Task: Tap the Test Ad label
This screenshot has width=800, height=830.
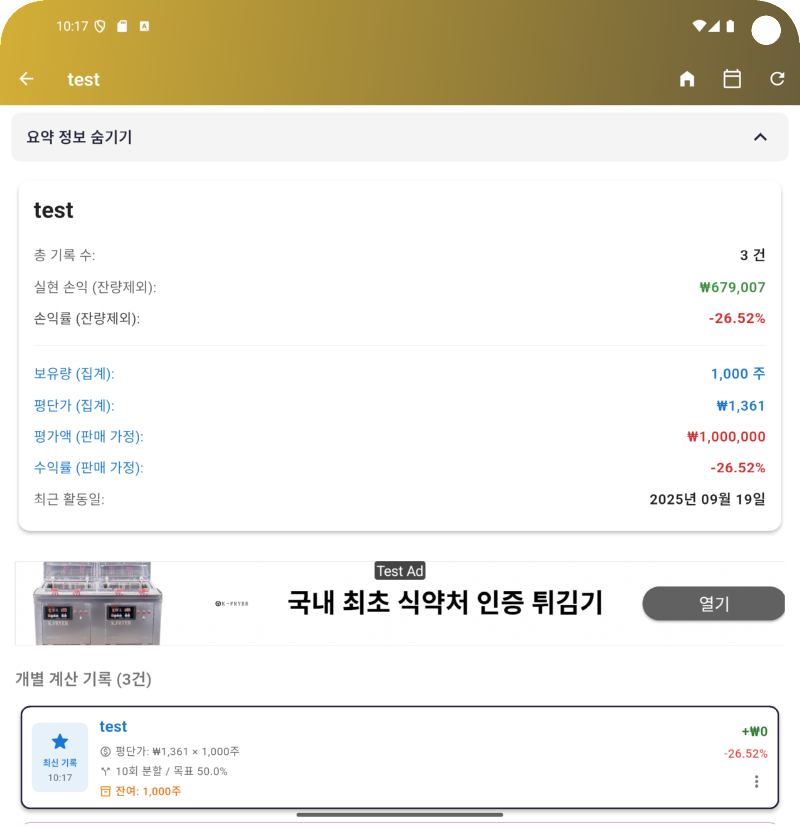Action: click(400, 571)
